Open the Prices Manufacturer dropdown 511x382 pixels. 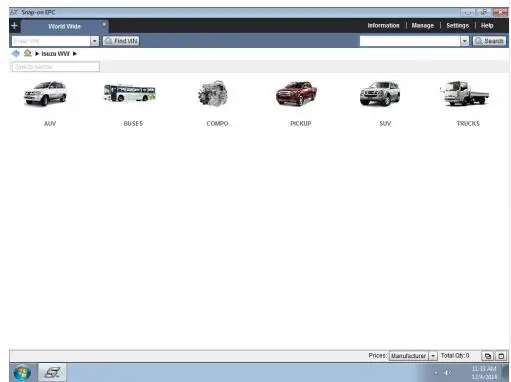pyautogui.click(x=413, y=356)
